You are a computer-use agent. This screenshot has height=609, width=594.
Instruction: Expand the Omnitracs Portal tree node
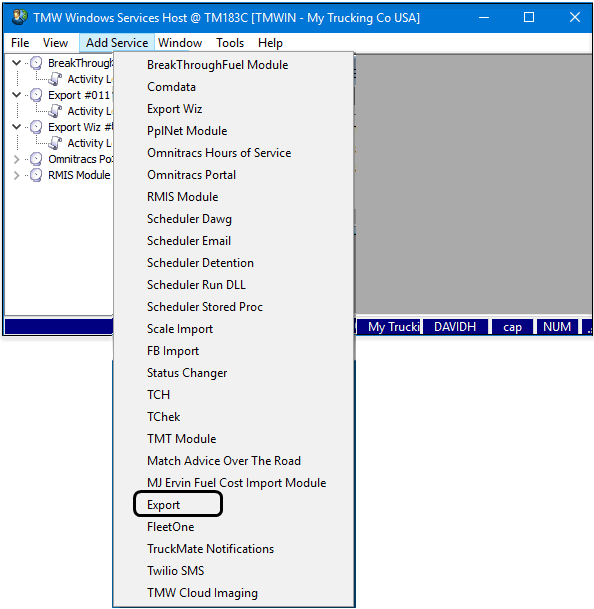click(16, 159)
